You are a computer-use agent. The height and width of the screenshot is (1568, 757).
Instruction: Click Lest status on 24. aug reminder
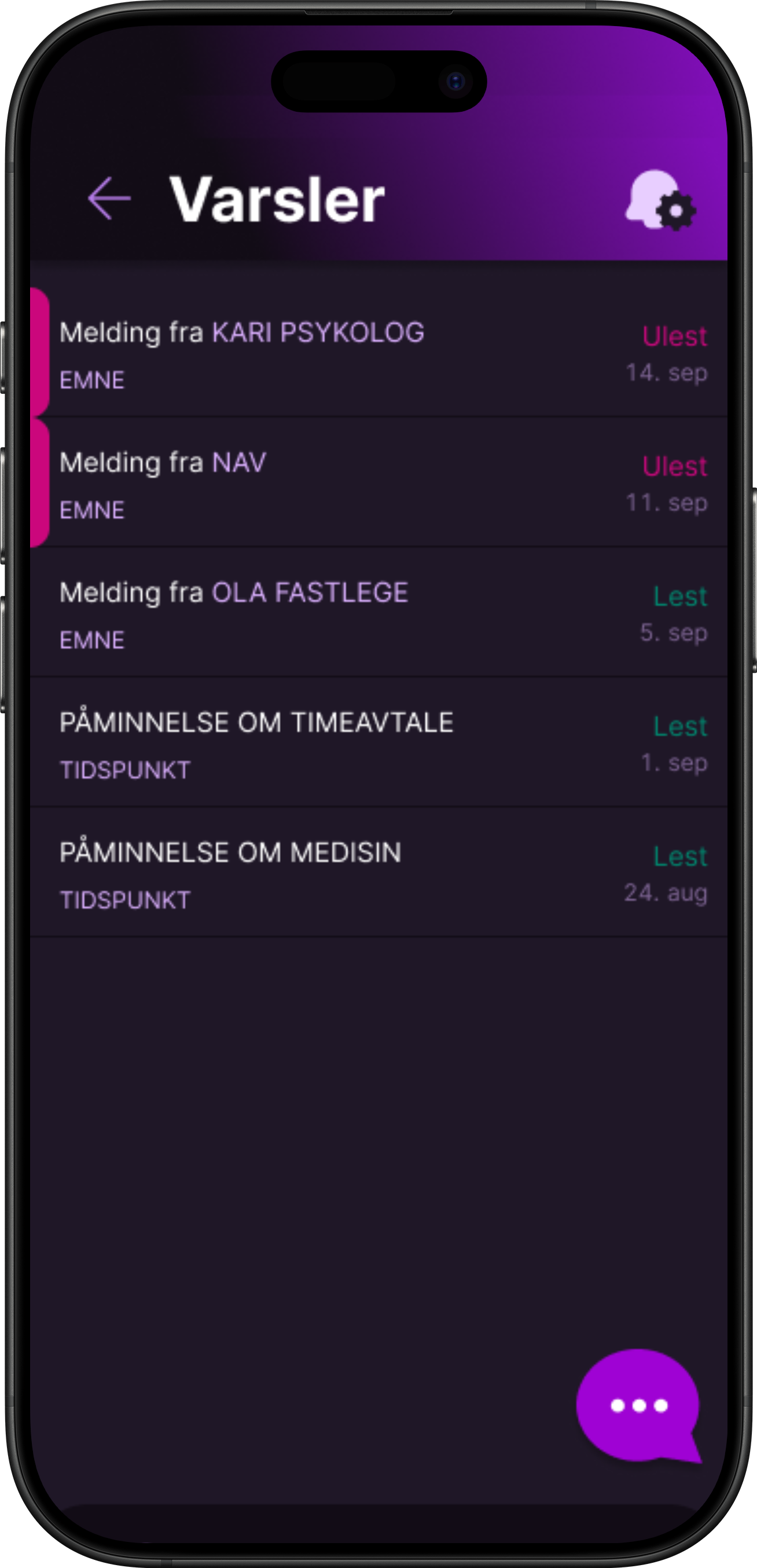[x=679, y=856]
